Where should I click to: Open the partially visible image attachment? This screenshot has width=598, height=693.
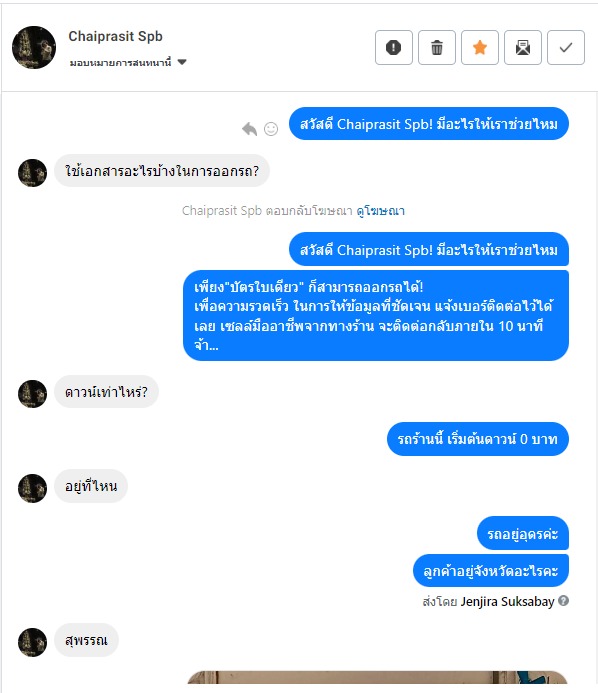pyautogui.click(x=377, y=678)
